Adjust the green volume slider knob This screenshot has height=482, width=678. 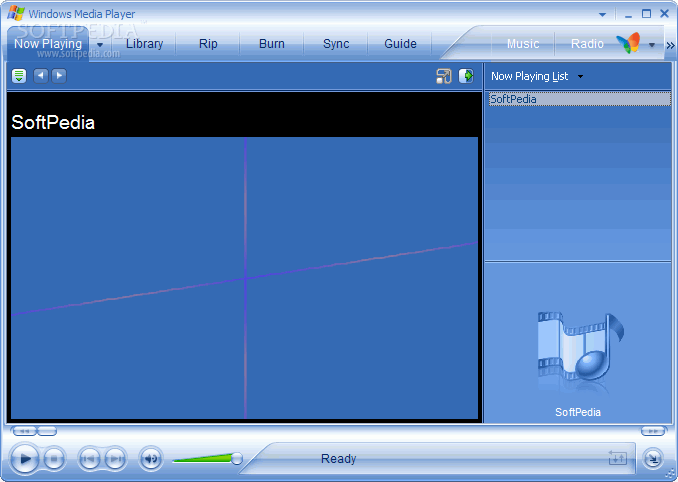coord(237,459)
